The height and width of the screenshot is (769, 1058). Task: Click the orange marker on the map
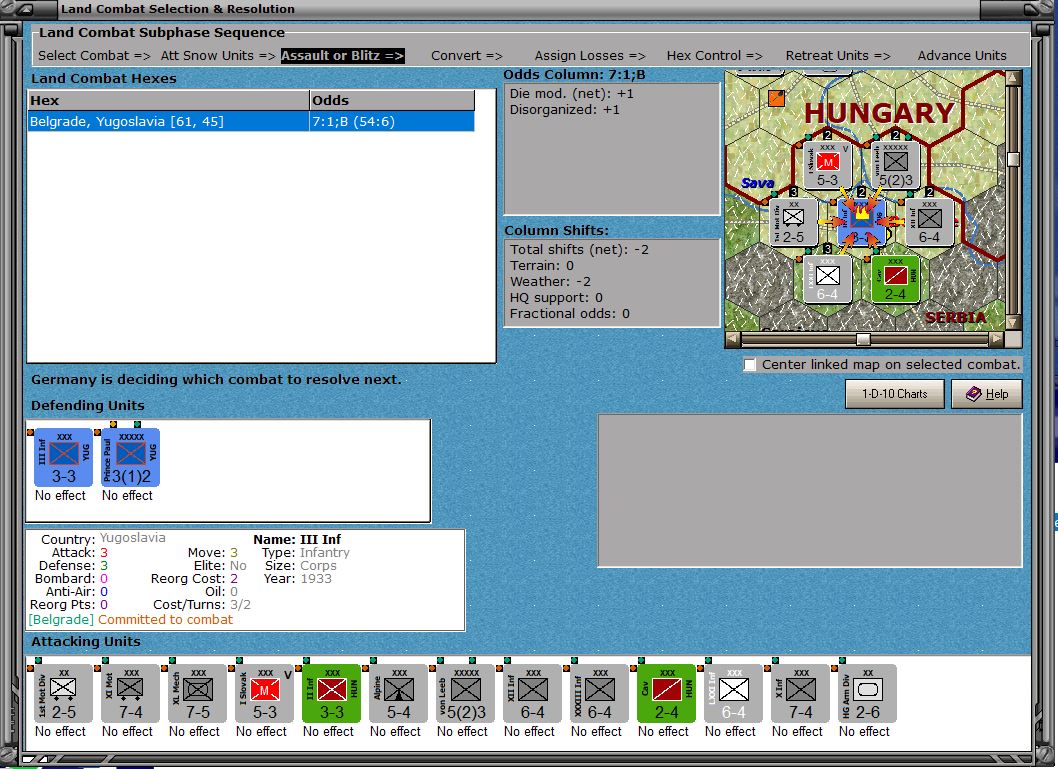tap(777, 98)
